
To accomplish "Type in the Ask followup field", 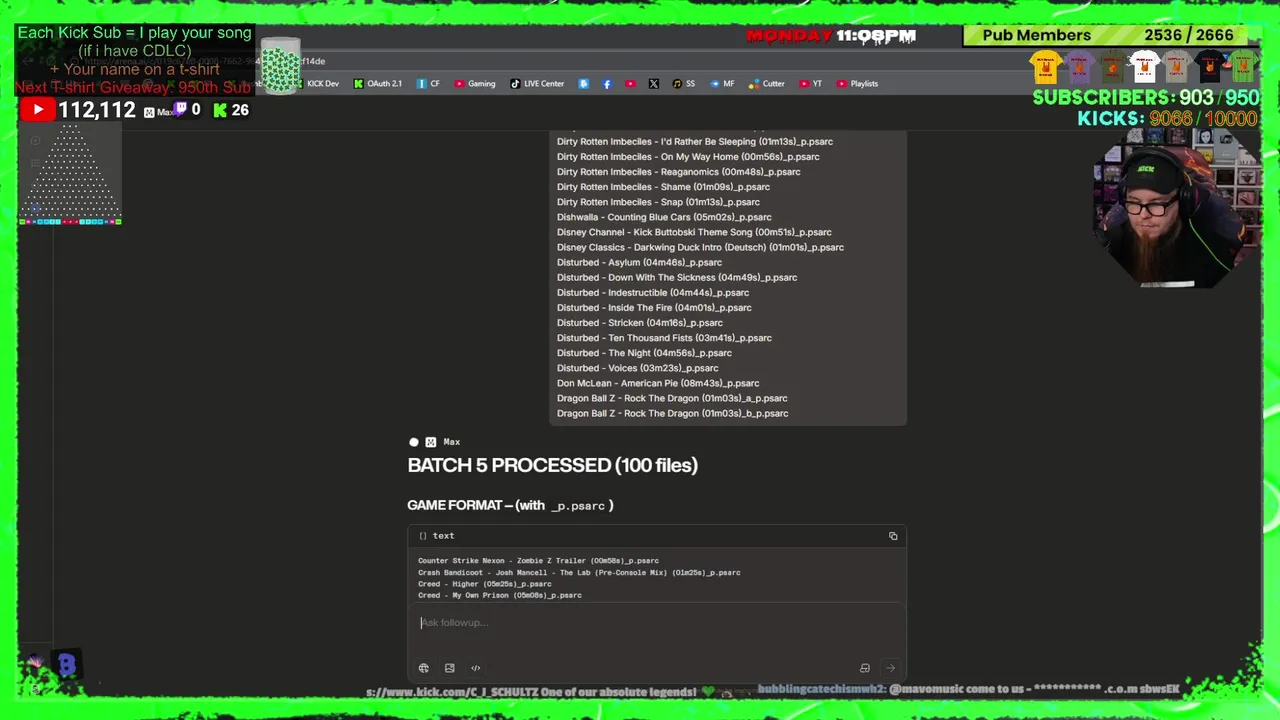I will pos(656,623).
